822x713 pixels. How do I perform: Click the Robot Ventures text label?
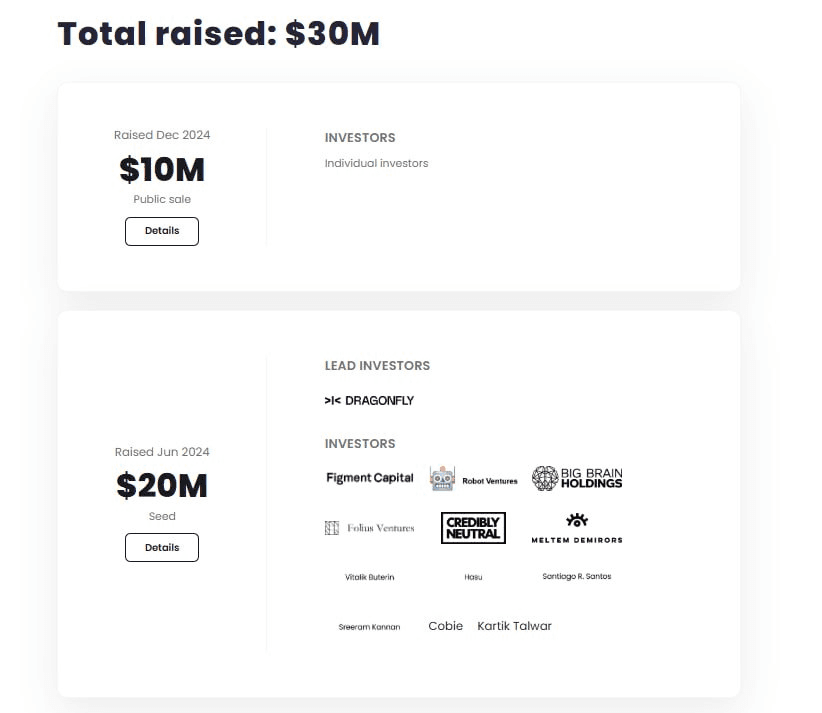tap(490, 481)
